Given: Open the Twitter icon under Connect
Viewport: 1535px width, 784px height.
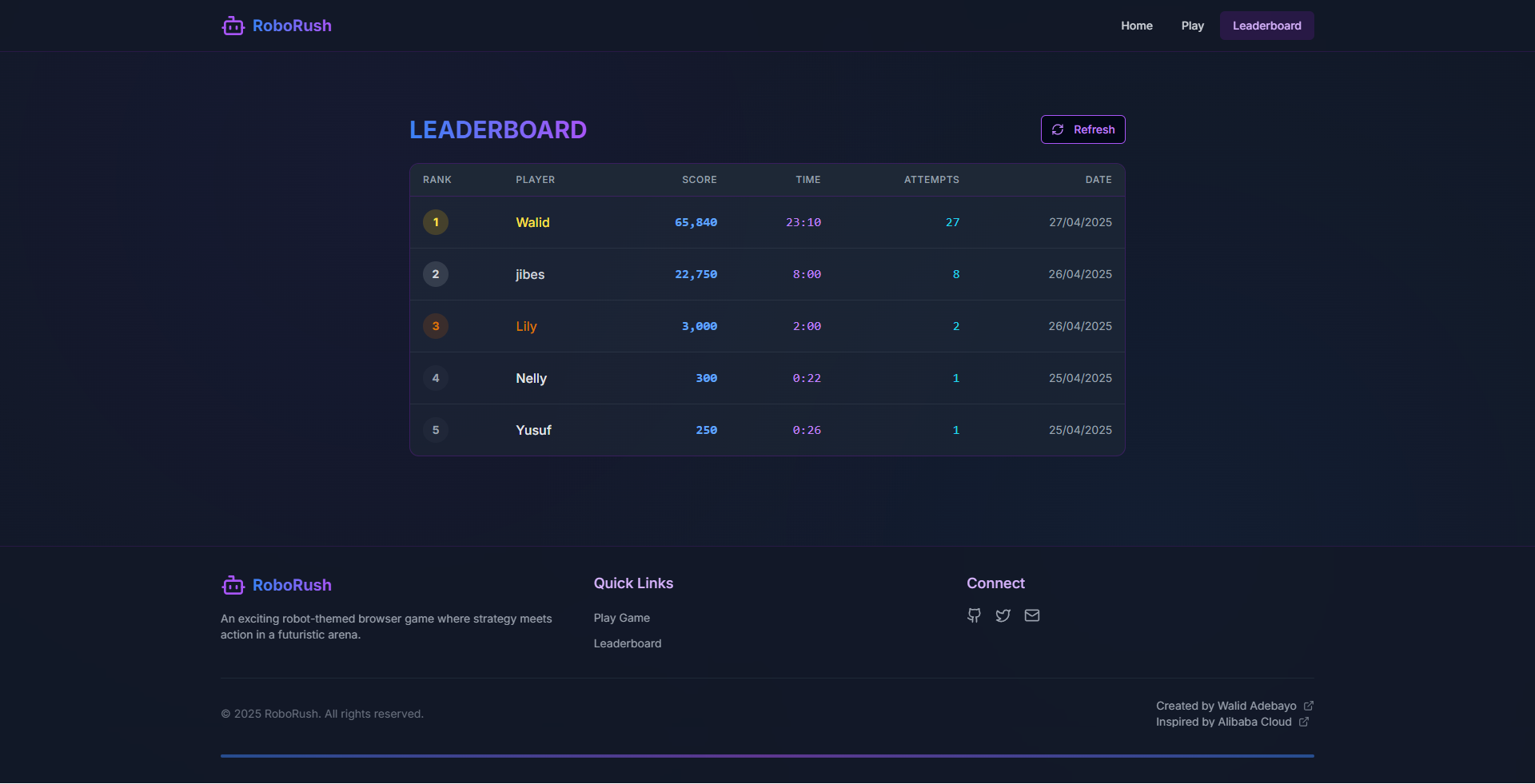Looking at the screenshot, I should click(x=1003, y=615).
